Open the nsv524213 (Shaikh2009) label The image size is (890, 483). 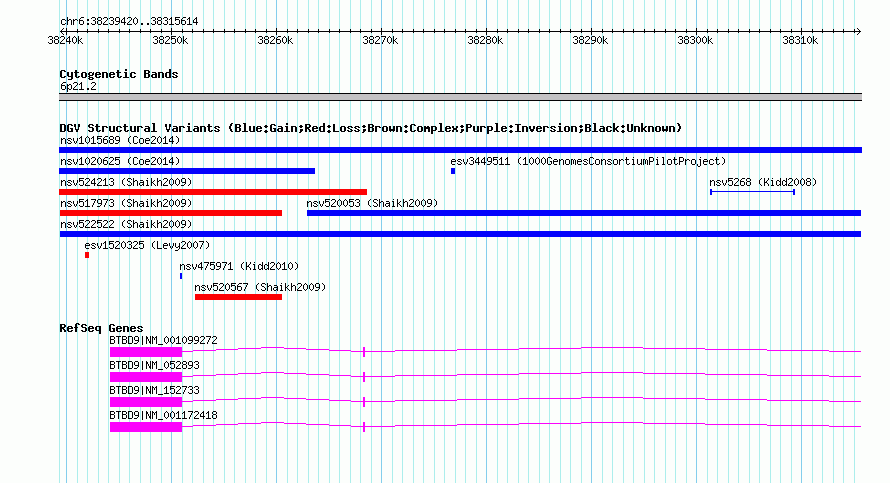click(x=126, y=182)
